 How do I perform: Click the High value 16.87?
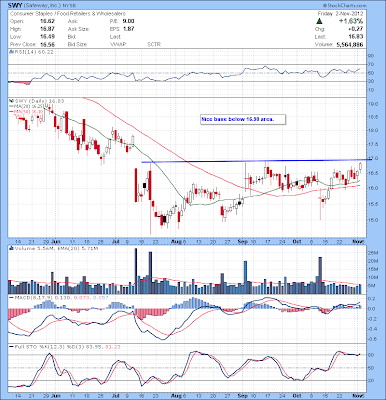pos(48,29)
